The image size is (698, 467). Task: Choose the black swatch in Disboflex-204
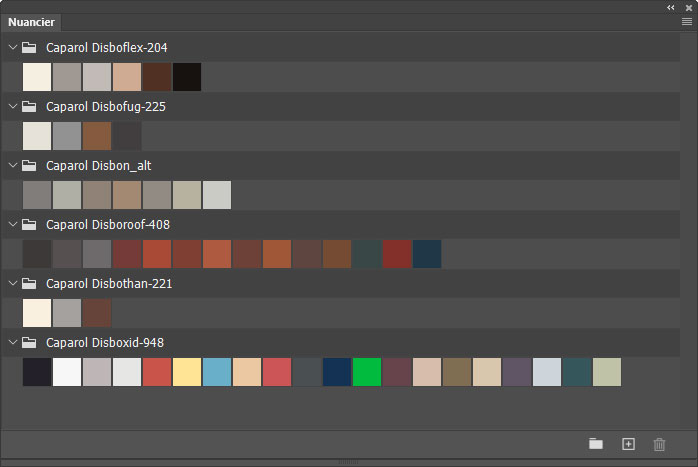click(x=187, y=77)
